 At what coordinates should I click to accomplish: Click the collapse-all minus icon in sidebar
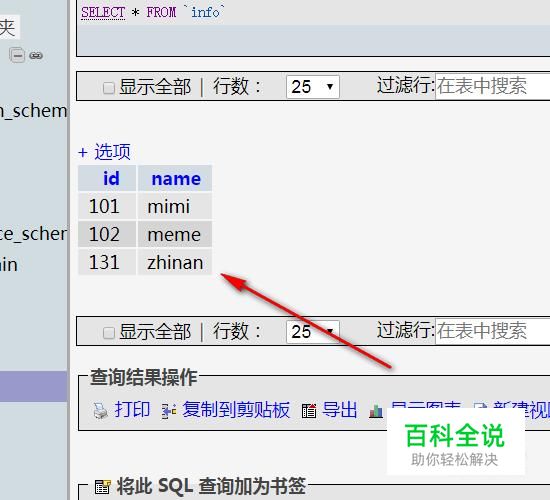(x=17, y=55)
